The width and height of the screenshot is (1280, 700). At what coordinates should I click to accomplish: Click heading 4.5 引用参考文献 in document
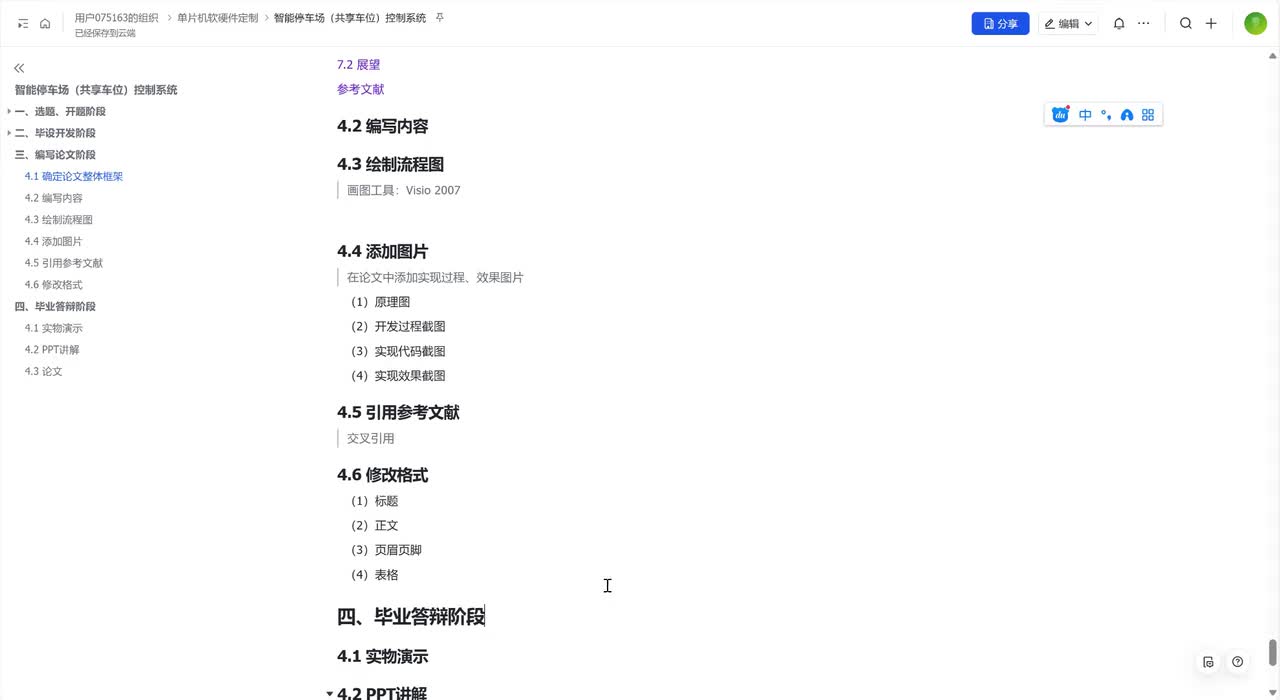(398, 413)
